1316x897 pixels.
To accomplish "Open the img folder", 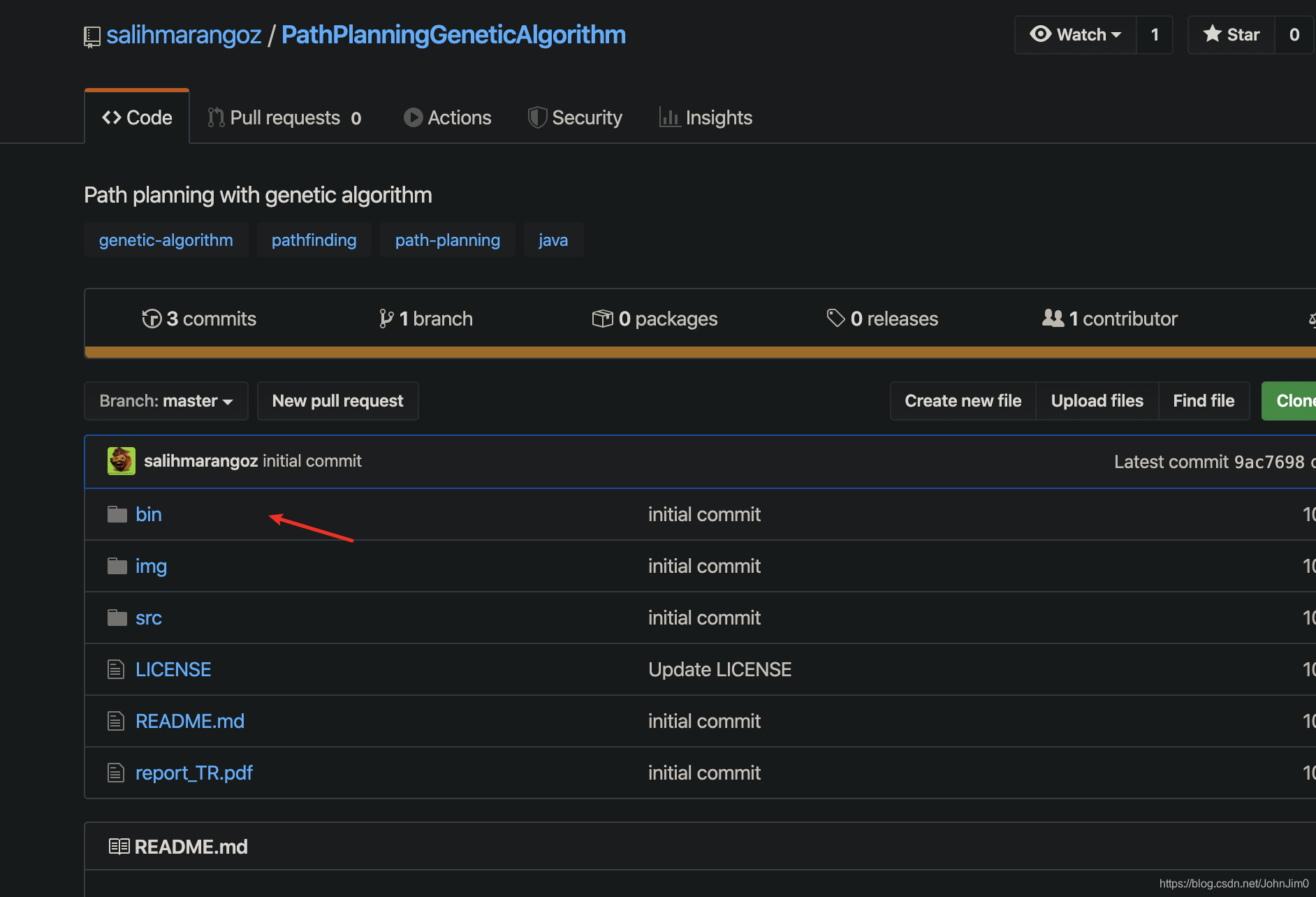I will [151, 566].
